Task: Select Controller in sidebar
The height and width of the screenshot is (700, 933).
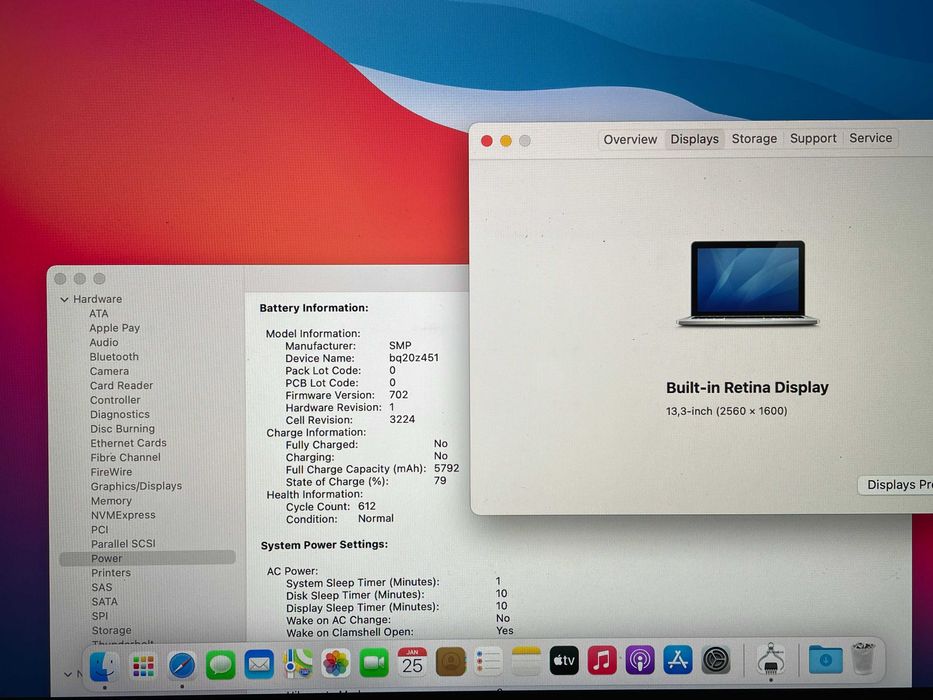Action: [115, 400]
